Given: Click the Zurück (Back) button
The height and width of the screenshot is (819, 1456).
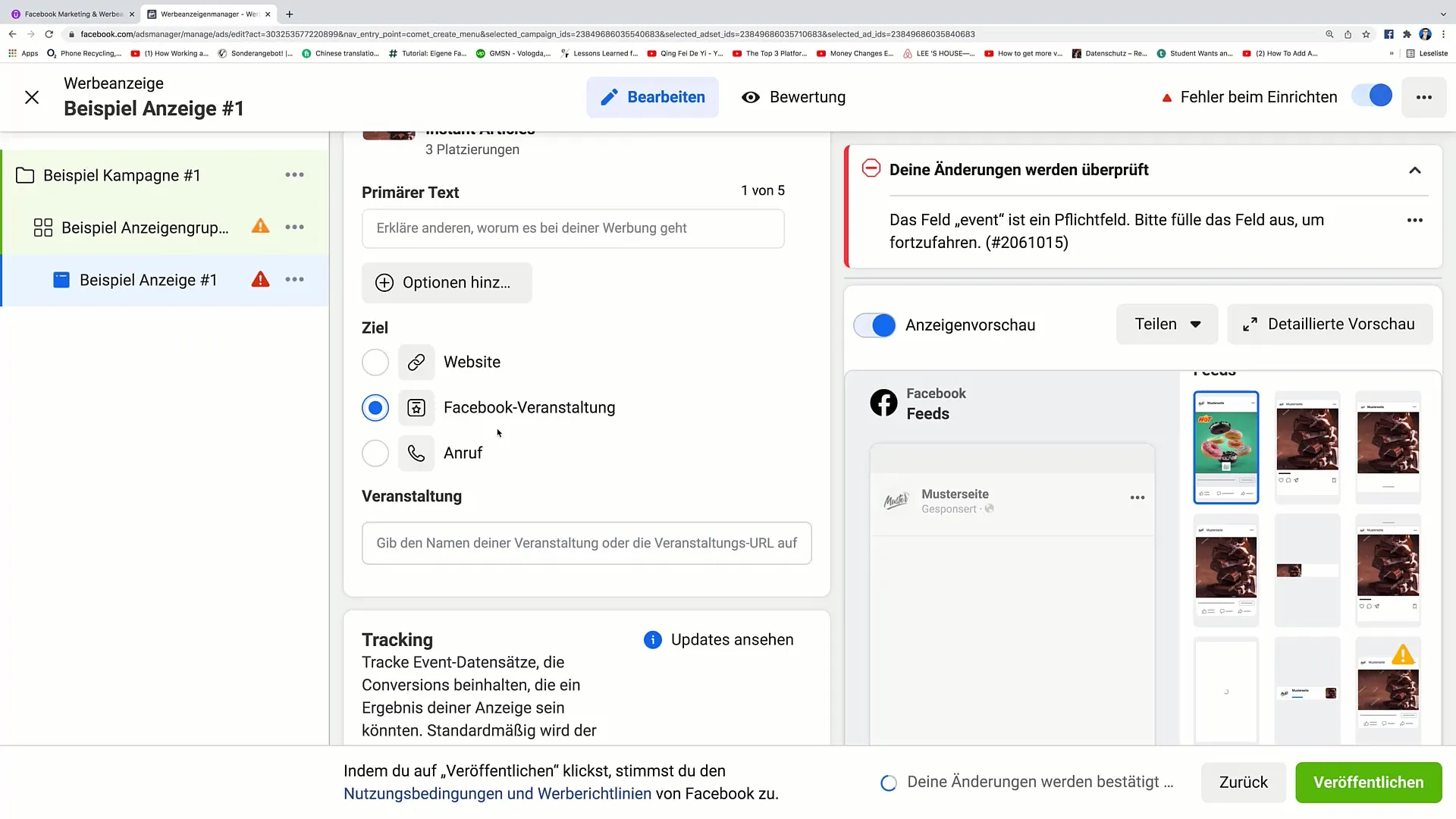Looking at the screenshot, I should point(1243,782).
